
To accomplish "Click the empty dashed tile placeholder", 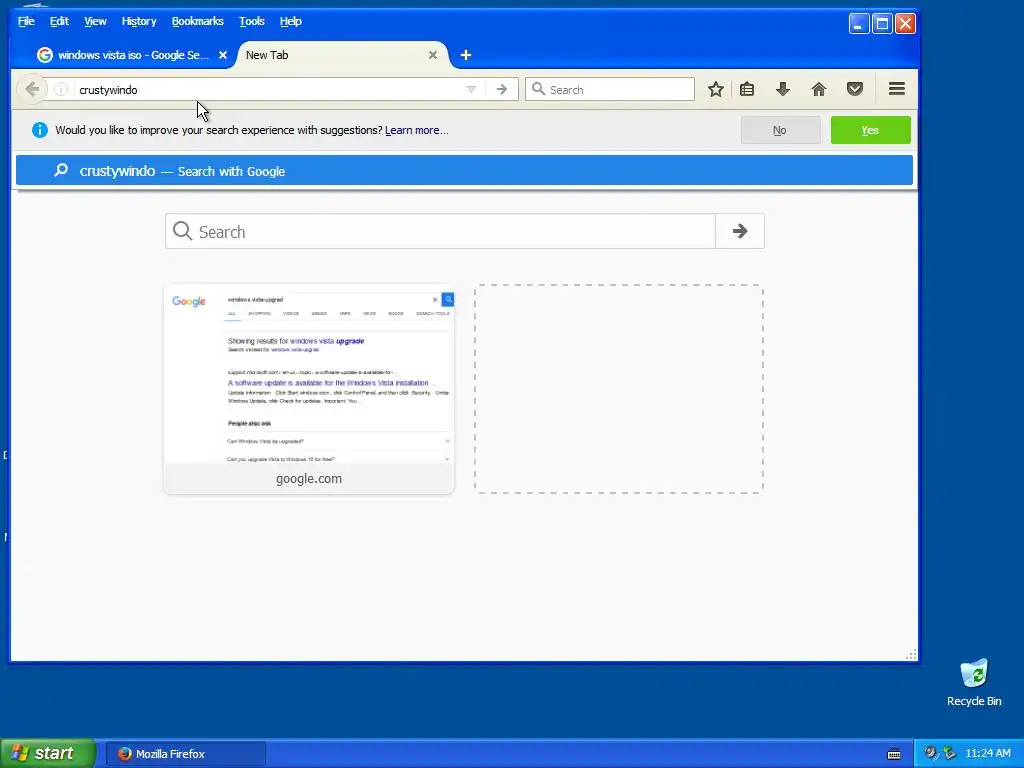I will pyautogui.click(x=618, y=389).
